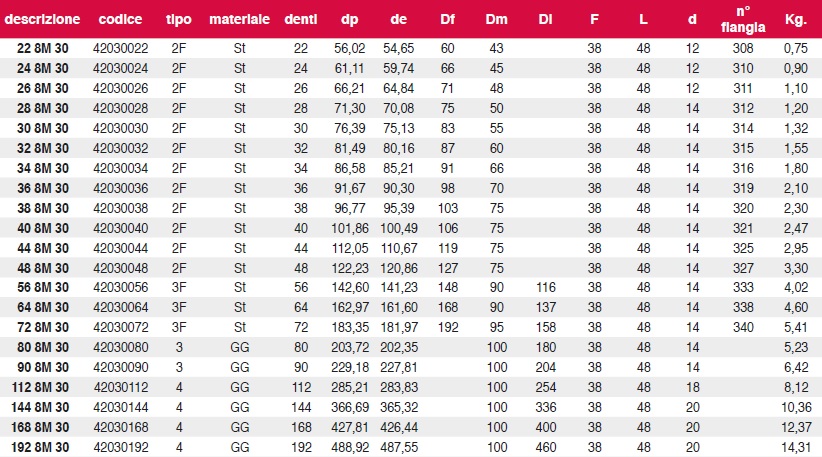Click the descrizione column header
Screen dimensions: 822x457
pos(42,19)
